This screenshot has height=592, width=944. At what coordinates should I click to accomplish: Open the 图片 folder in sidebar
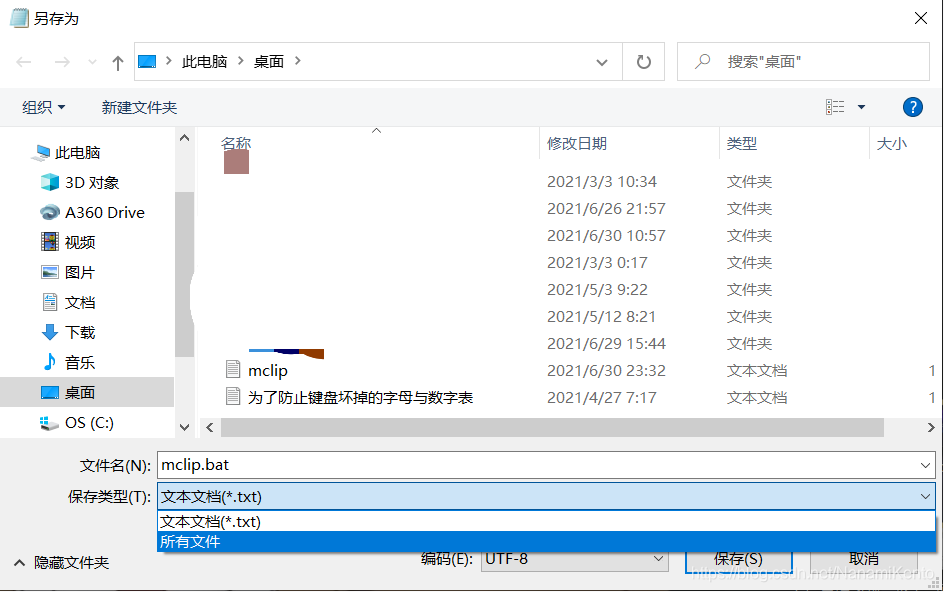(78, 271)
